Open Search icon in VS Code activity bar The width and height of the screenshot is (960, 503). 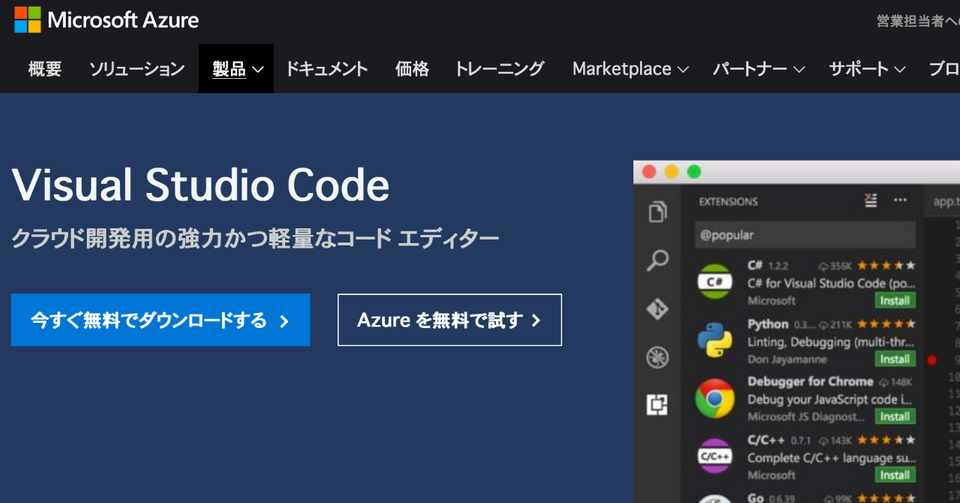pyautogui.click(x=658, y=261)
